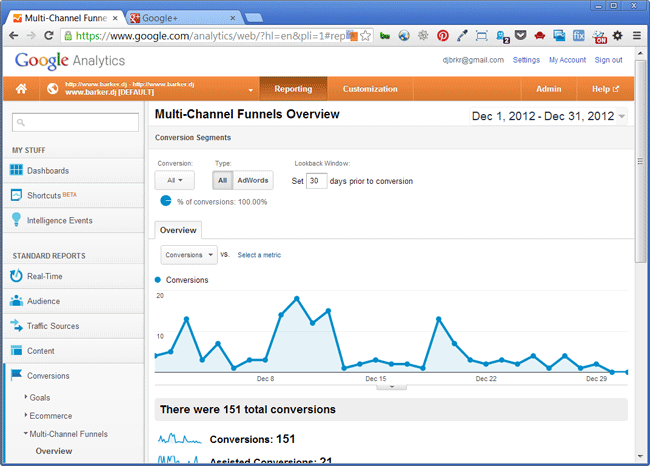
Task: Click the Conversion Segments header
Action: pos(193,137)
